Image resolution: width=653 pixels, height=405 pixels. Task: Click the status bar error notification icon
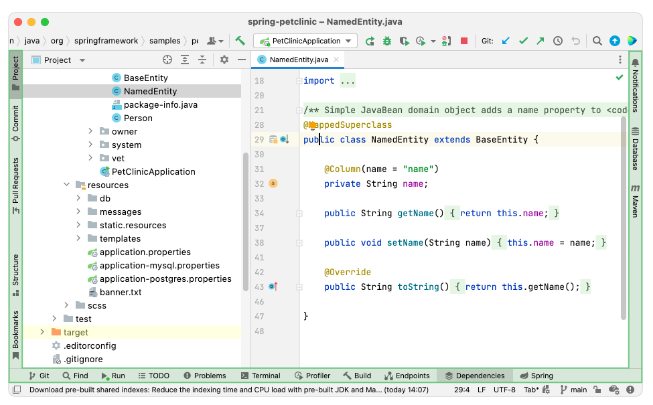630,390
